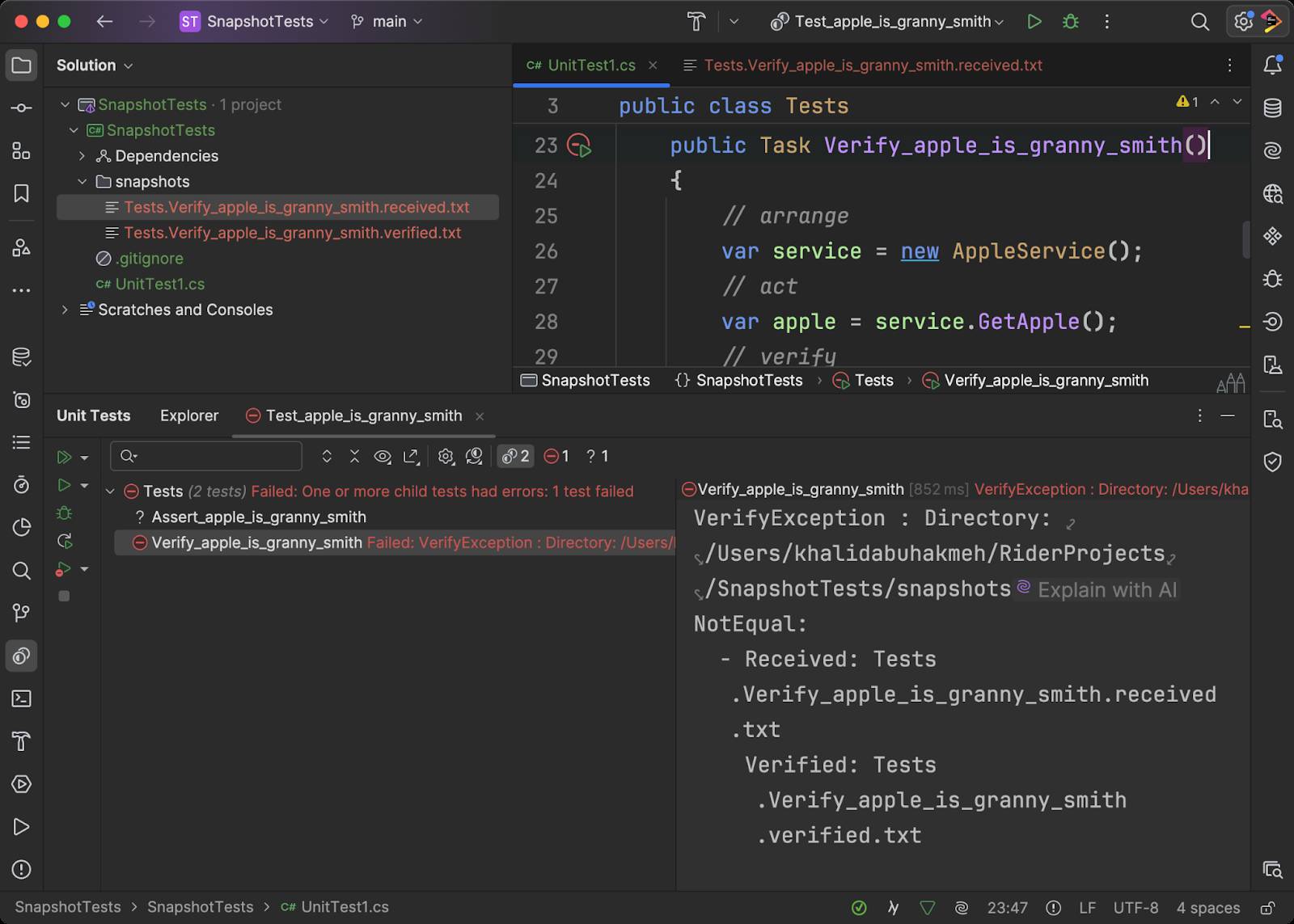Open the Structure tool window icon

(x=22, y=151)
